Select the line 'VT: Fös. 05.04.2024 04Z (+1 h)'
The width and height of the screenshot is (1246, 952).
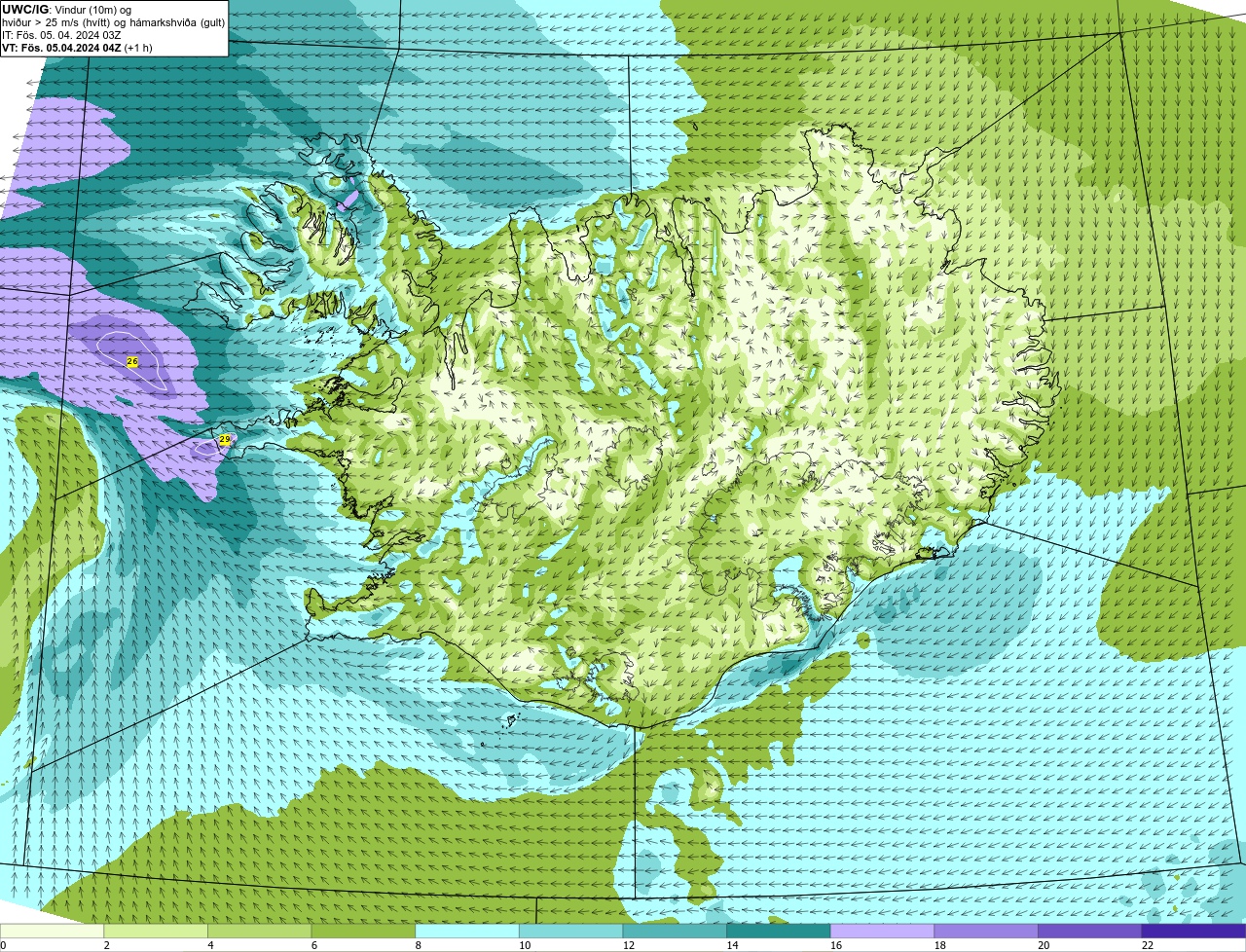(x=77, y=48)
